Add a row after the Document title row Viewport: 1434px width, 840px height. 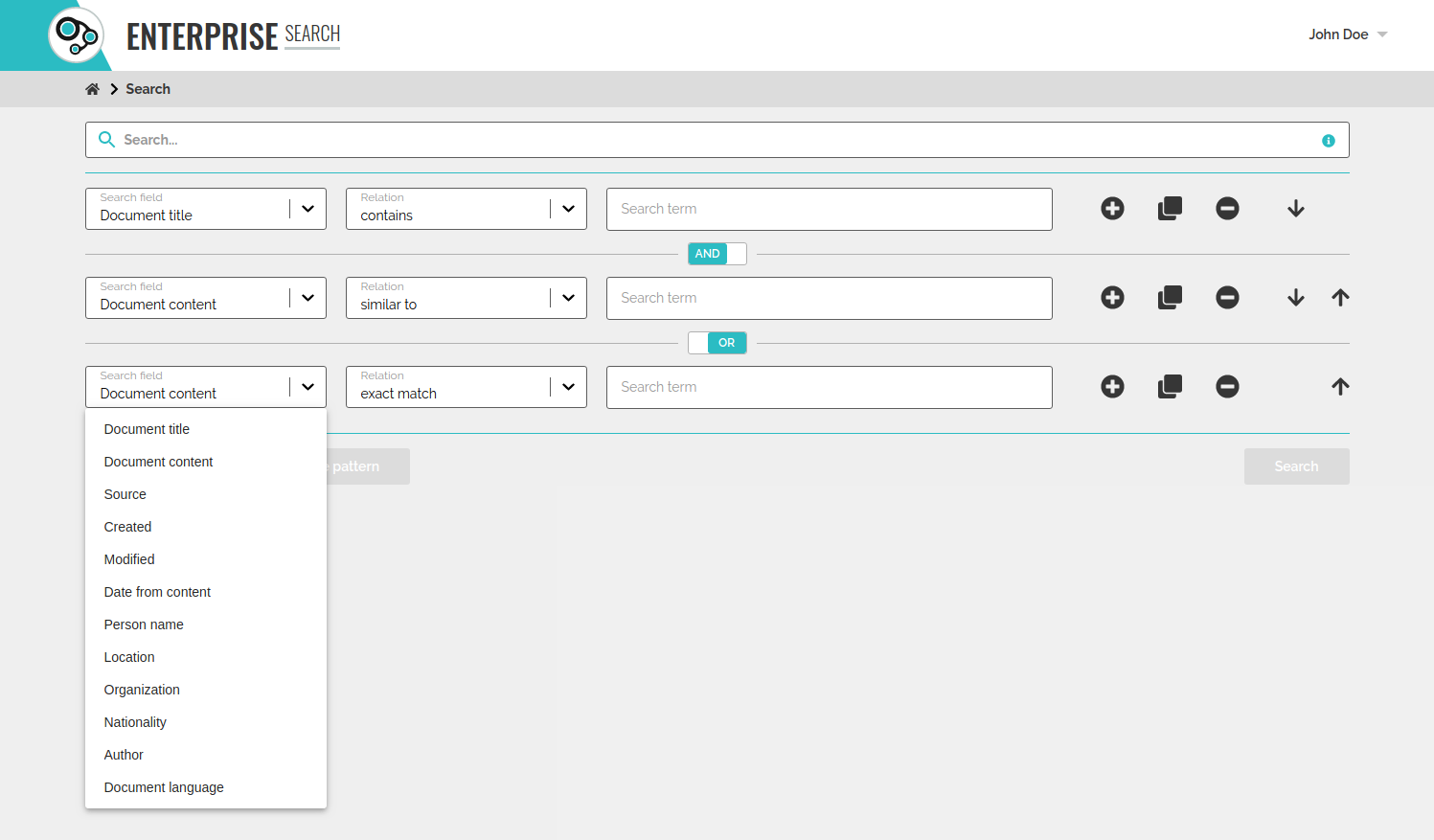1112,209
